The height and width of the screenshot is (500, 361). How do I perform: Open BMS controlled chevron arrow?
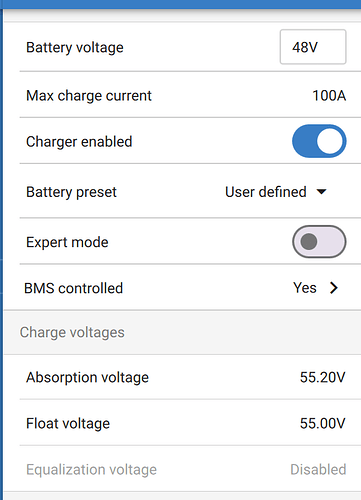coord(334,288)
